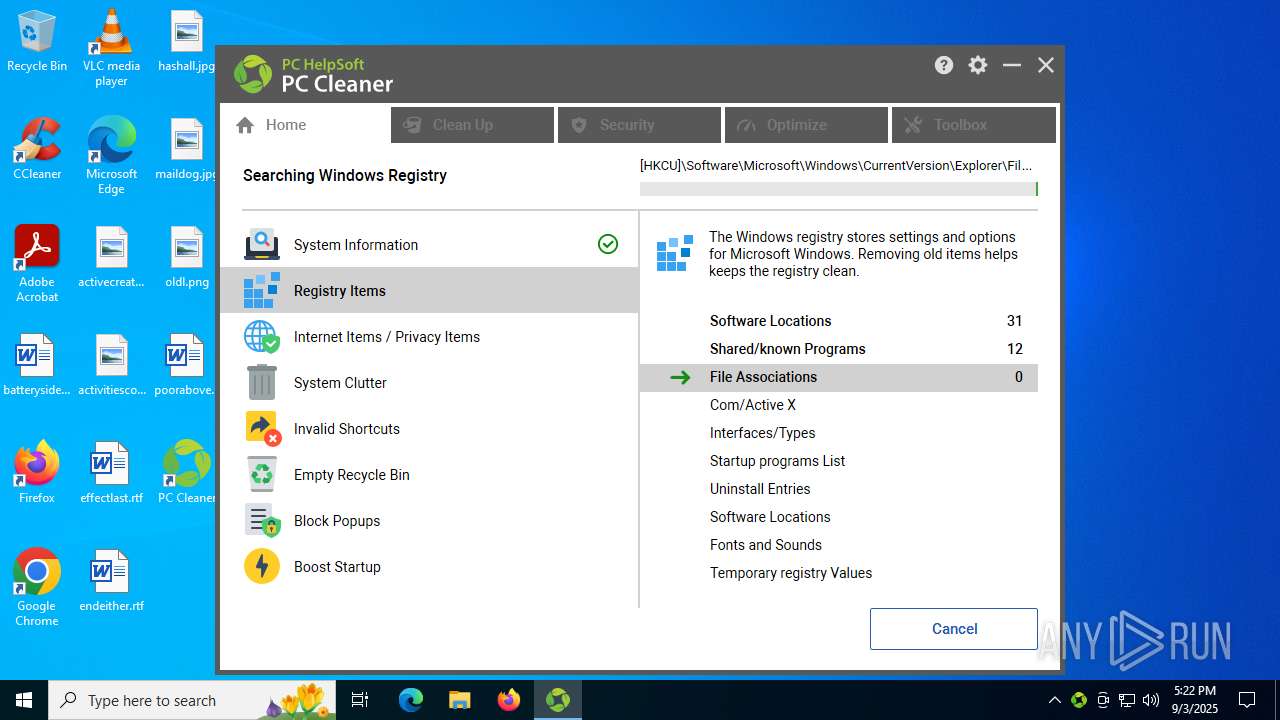1280x720 pixels.
Task: Show hidden system tray icons
Action: coord(1054,700)
